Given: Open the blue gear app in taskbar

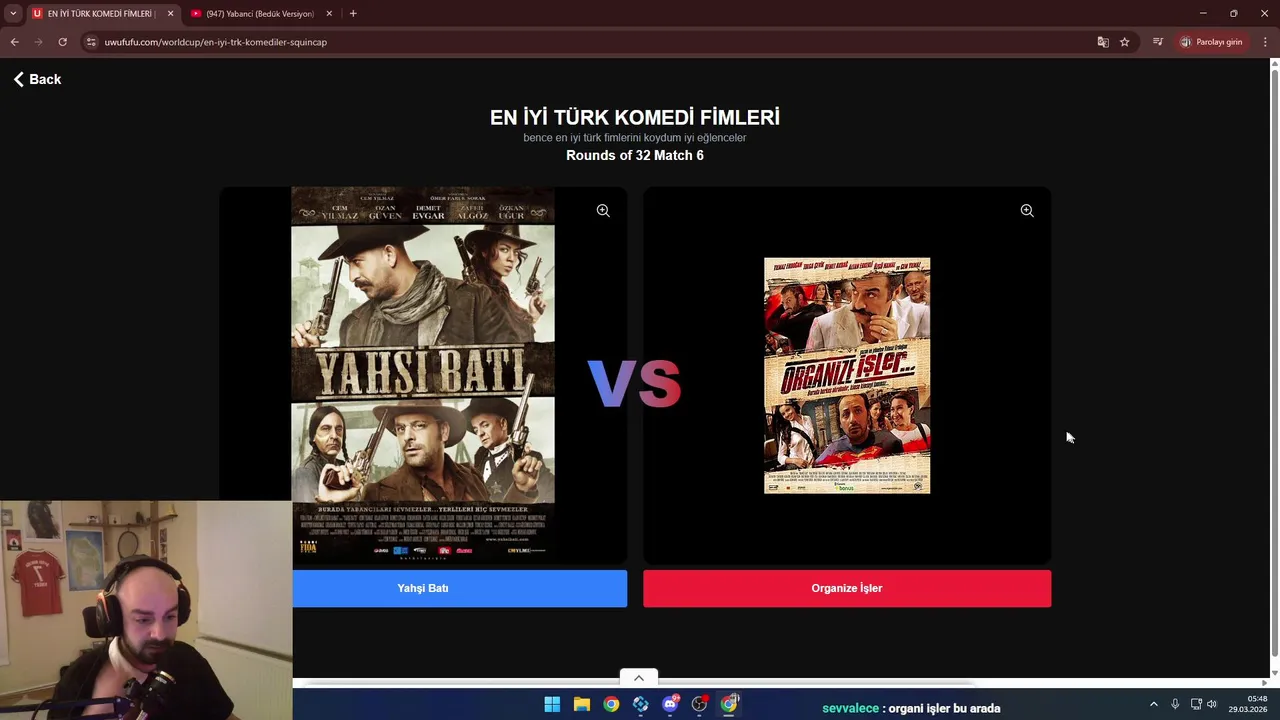Looking at the screenshot, I should tap(641, 704).
